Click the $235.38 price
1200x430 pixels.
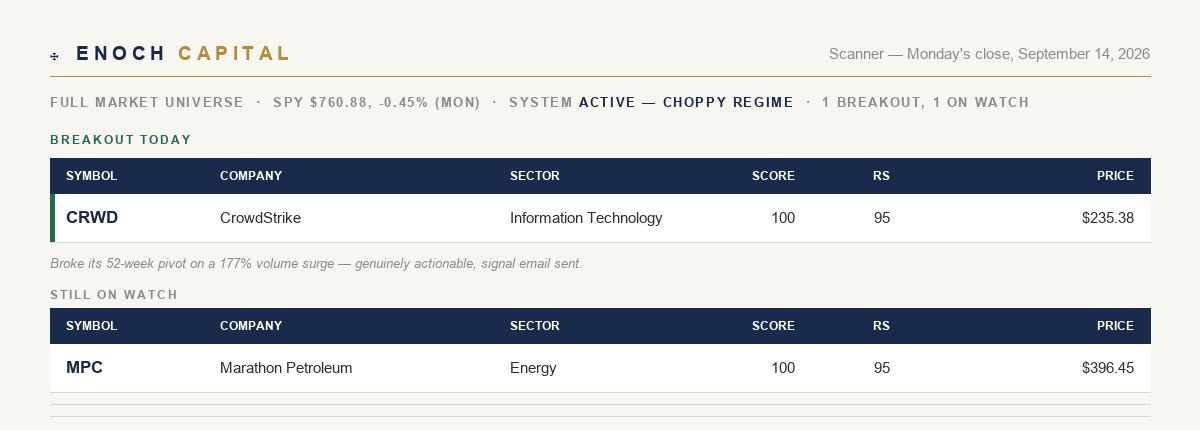[1108, 218]
